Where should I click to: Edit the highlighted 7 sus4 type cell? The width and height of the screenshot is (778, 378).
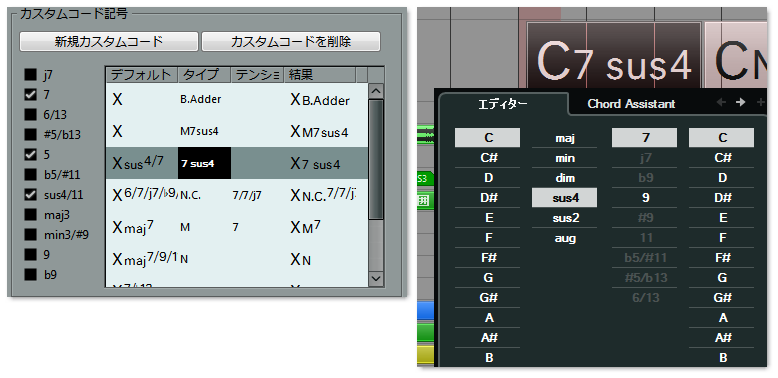tap(204, 163)
